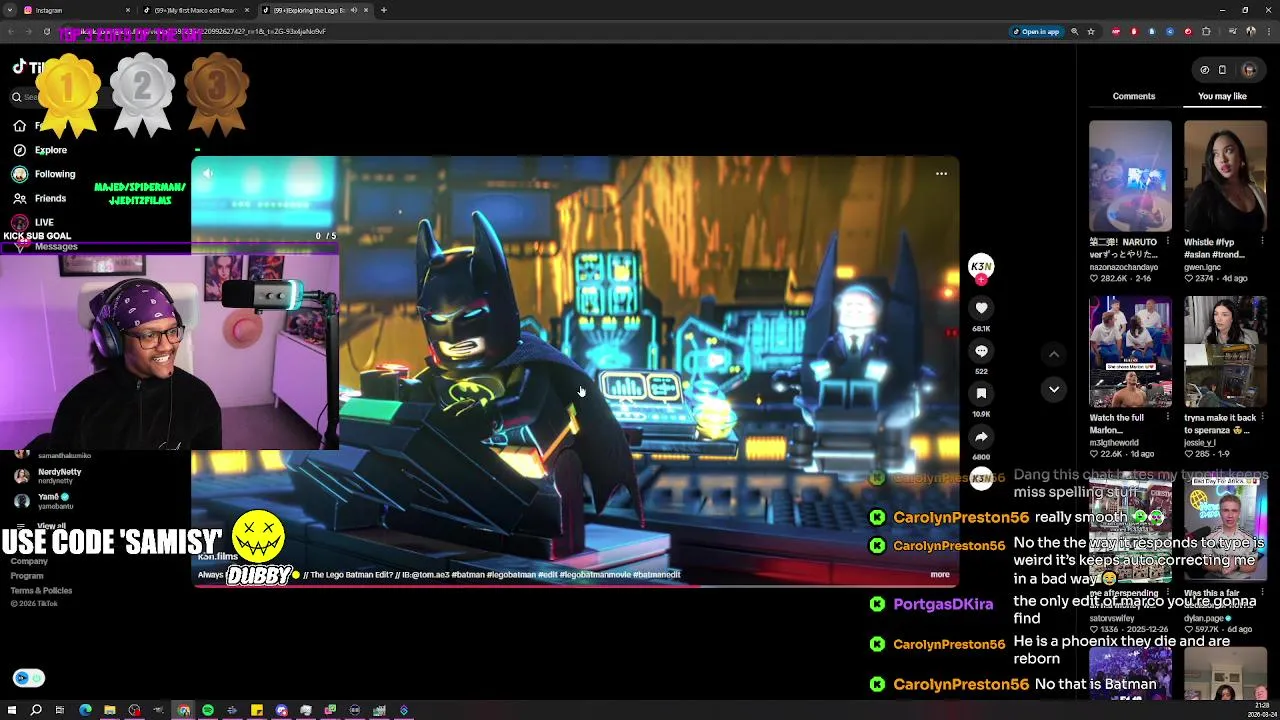Screen dimensions: 1280x720
Task: Open comments via the speech bubble icon
Action: [981, 351]
